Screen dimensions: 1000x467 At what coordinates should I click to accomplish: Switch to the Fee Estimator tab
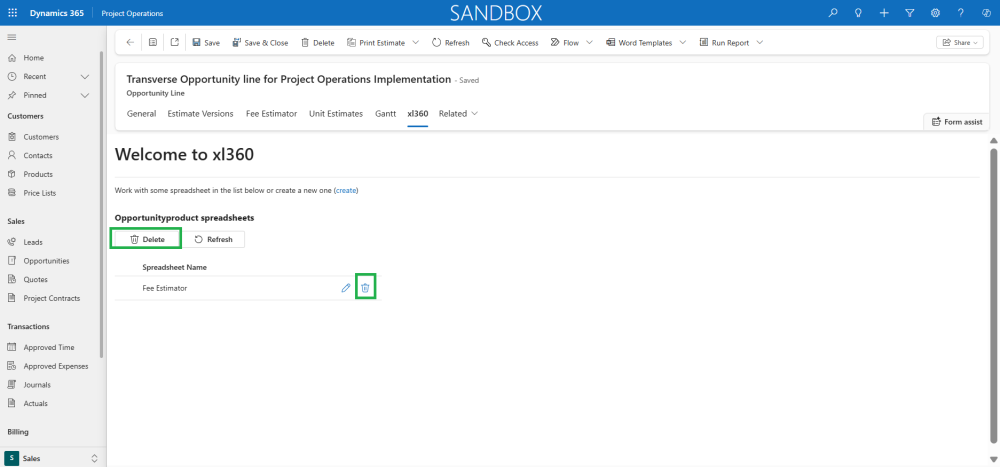point(272,114)
